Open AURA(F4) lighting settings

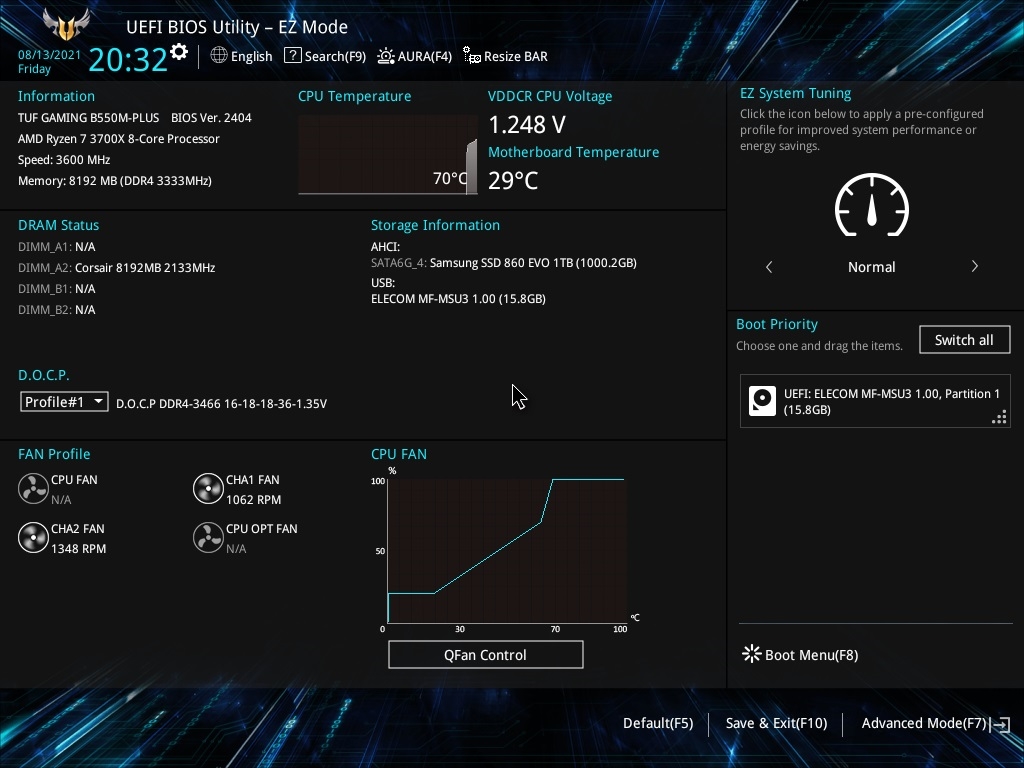pyautogui.click(x=415, y=56)
